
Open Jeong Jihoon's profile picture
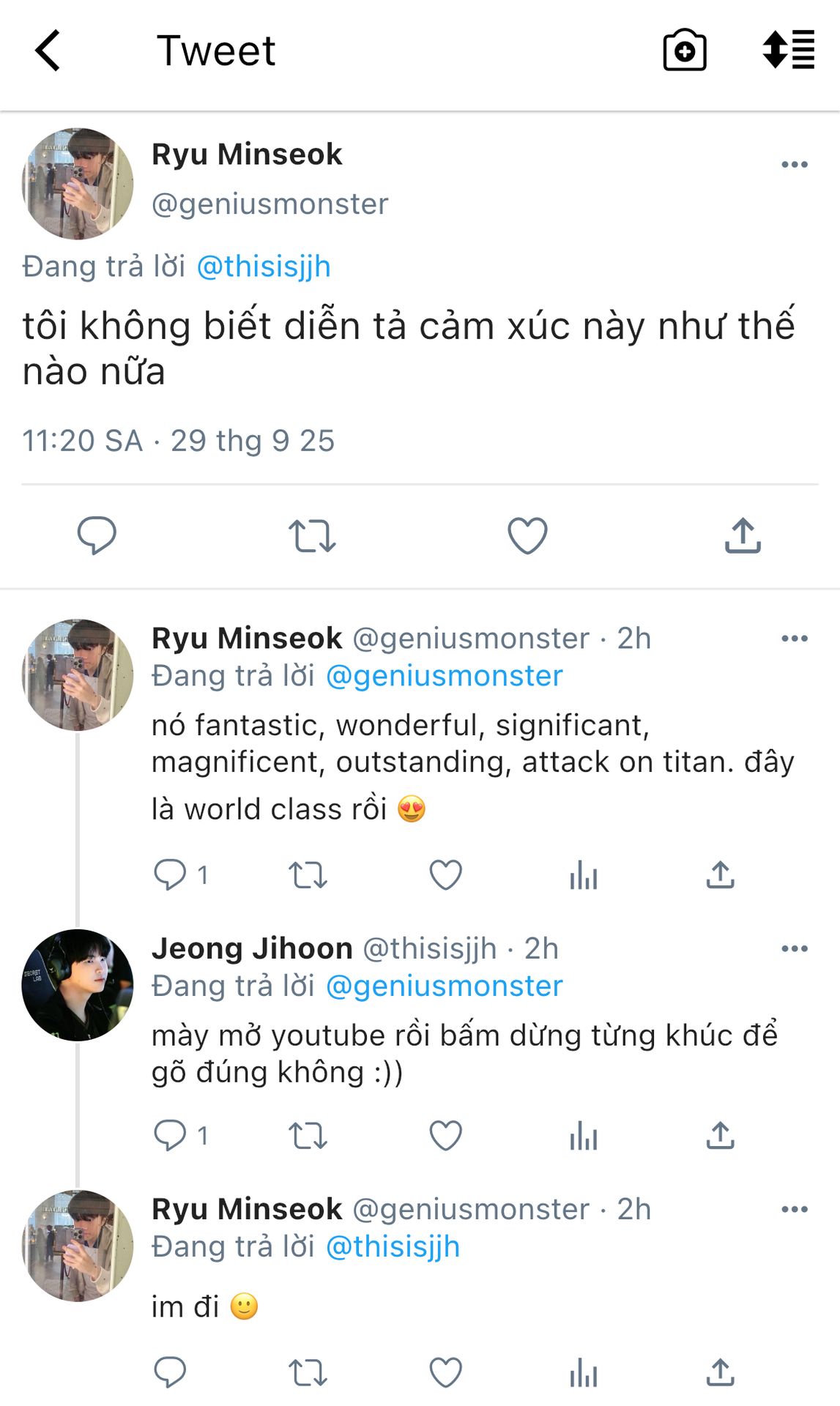tap(78, 985)
